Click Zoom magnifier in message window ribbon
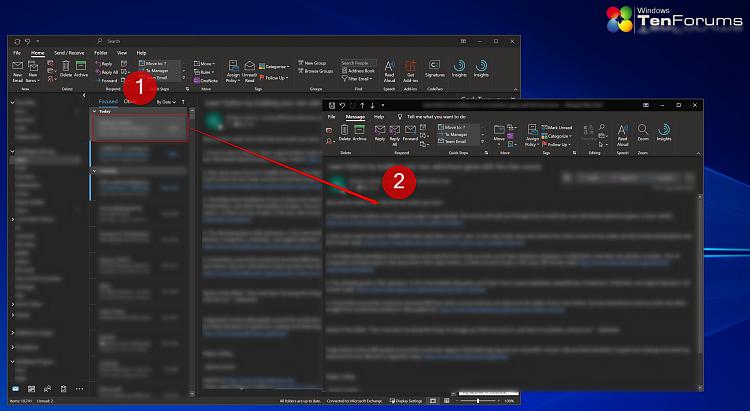Screen dimensions: 750x411 643,132
